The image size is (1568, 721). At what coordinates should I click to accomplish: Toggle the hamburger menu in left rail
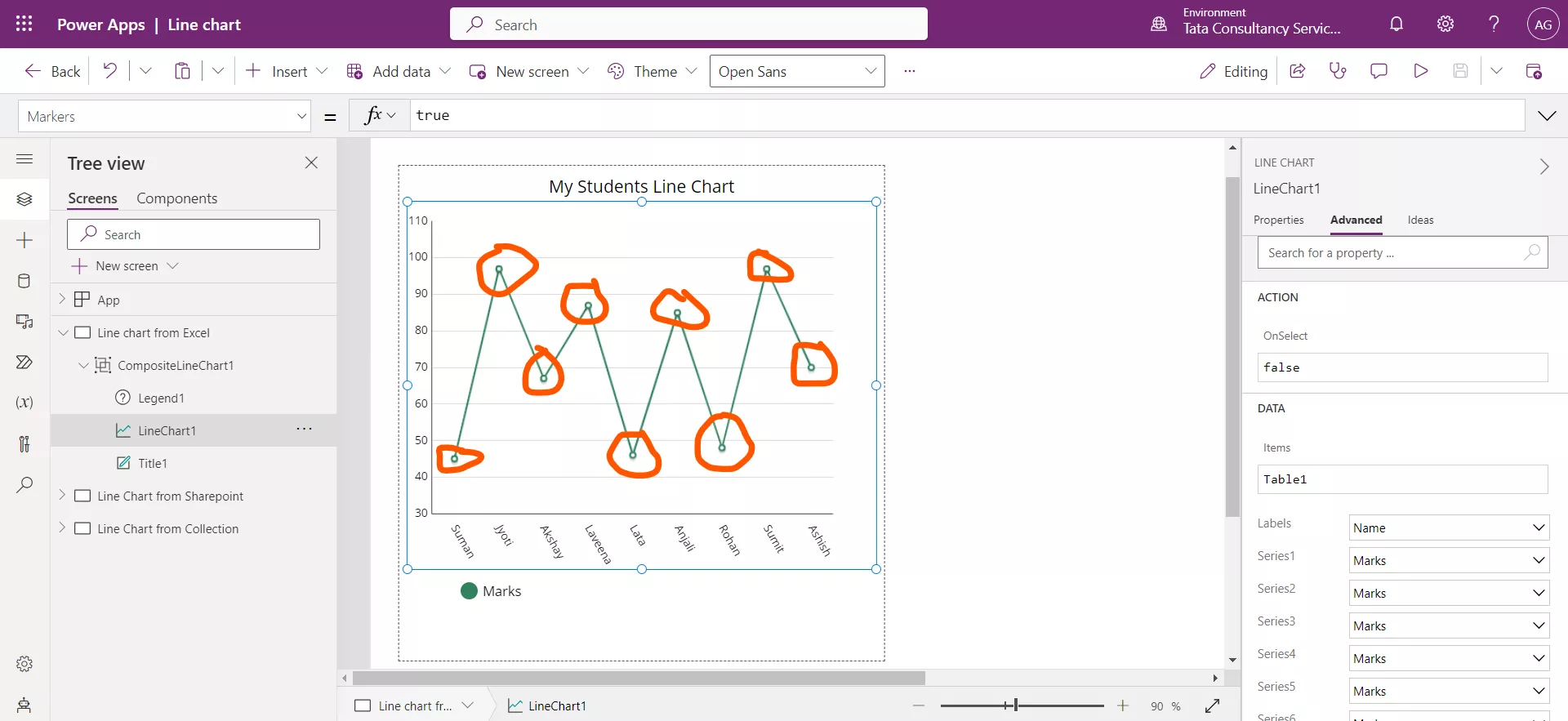[x=24, y=158]
